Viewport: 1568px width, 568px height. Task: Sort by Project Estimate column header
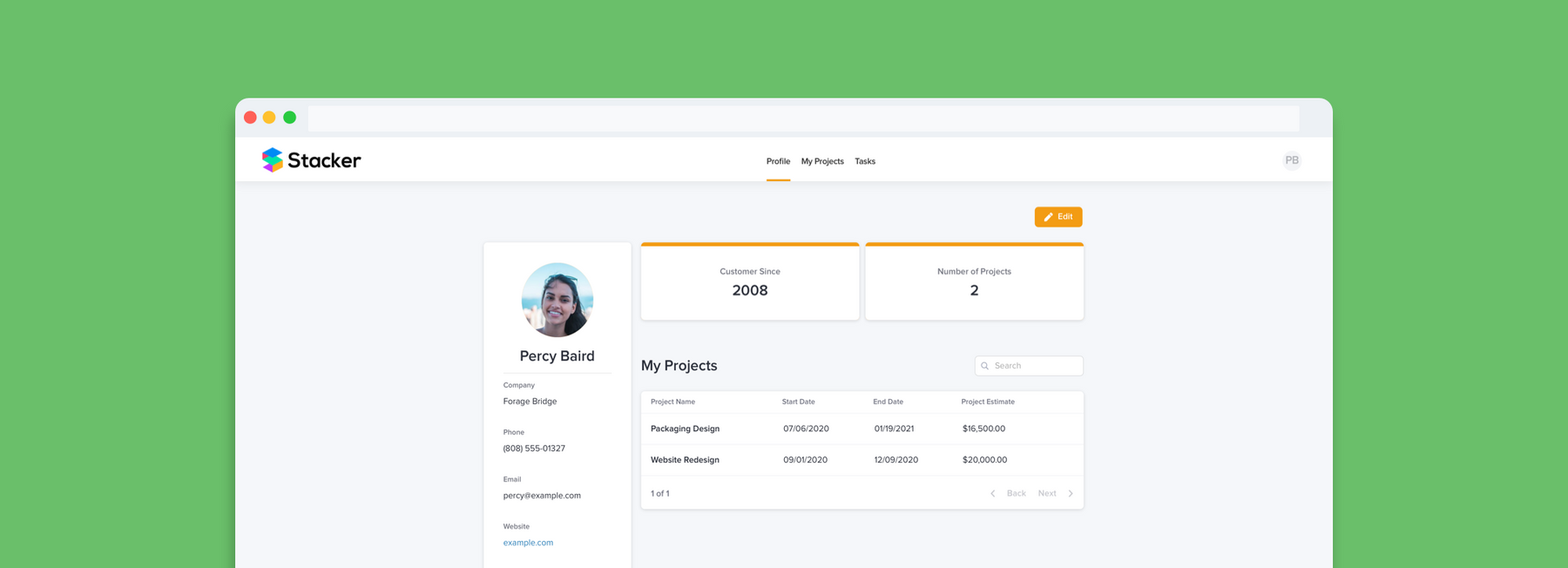point(987,402)
